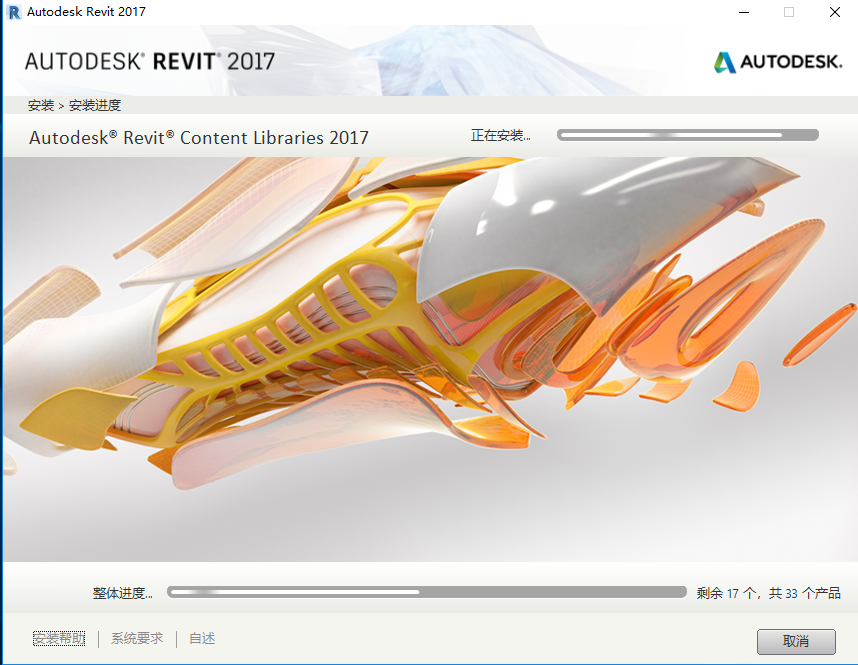Click the 正在安装... status text
The width and height of the screenshot is (858, 665).
501,135
